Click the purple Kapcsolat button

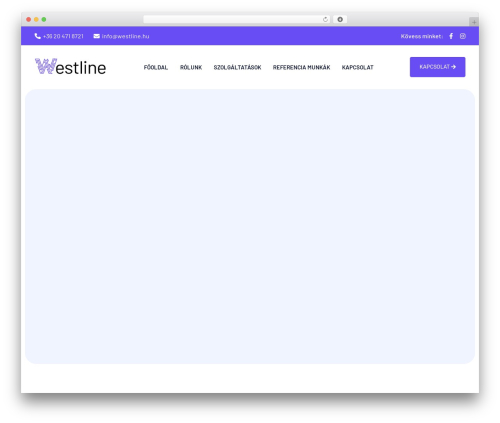pyautogui.click(x=438, y=67)
